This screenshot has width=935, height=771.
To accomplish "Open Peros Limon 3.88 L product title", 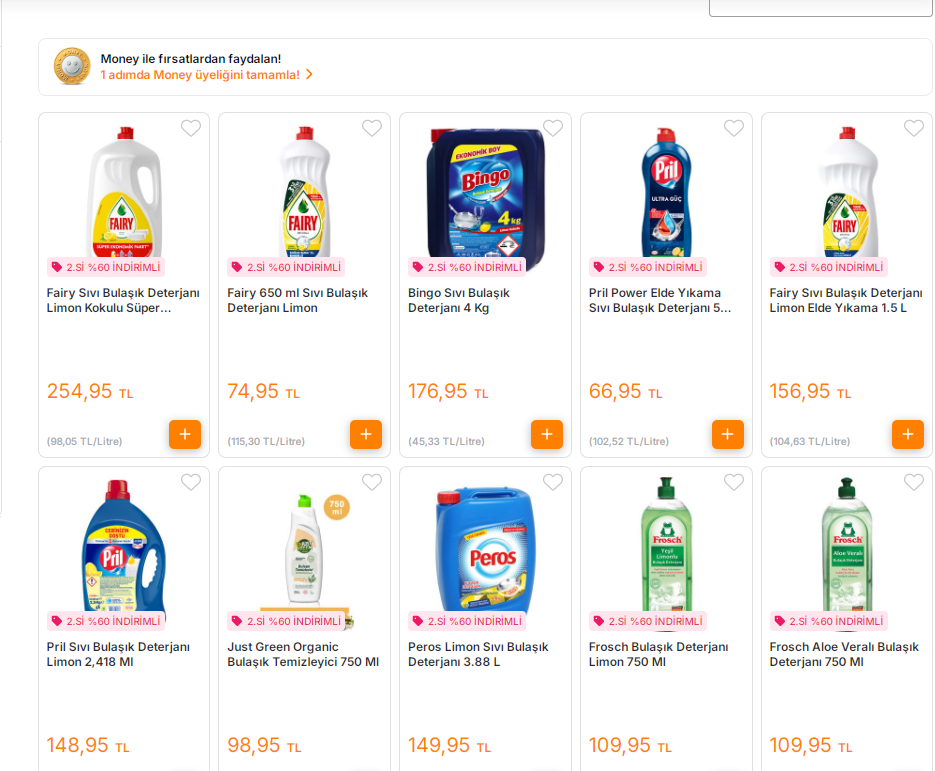I will (x=478, y=654).
